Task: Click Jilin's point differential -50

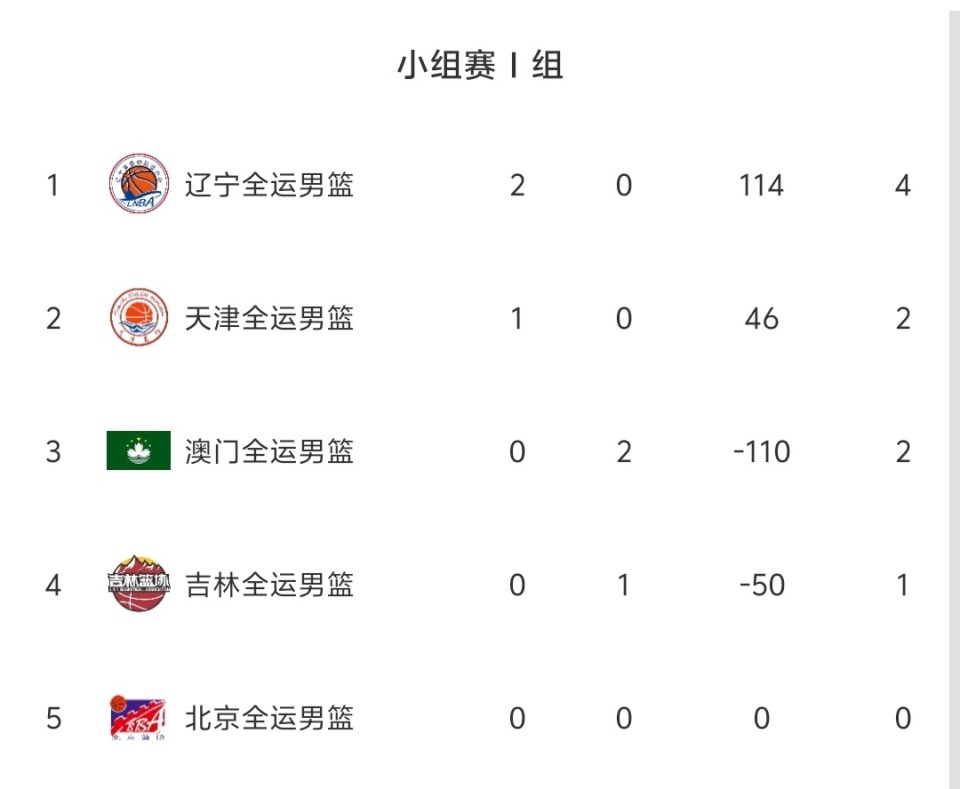Action: pos(761,584)
